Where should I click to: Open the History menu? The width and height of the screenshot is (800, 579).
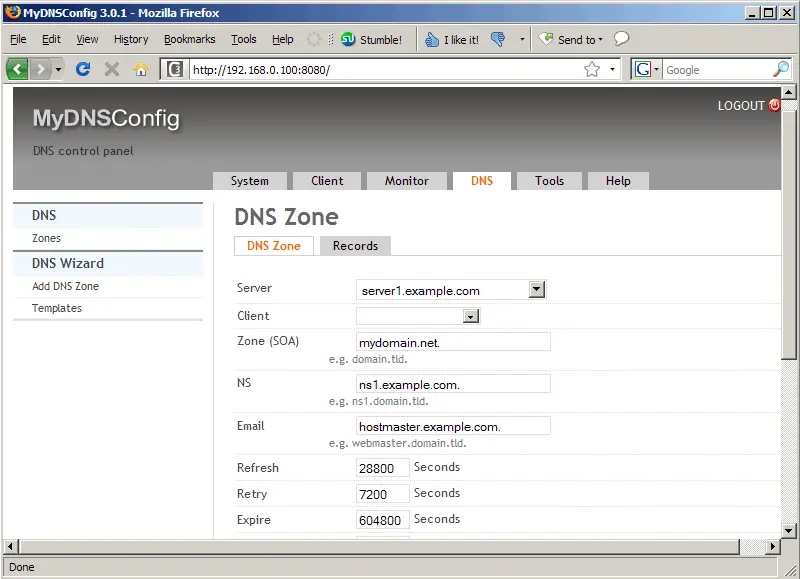coord(131,39)
